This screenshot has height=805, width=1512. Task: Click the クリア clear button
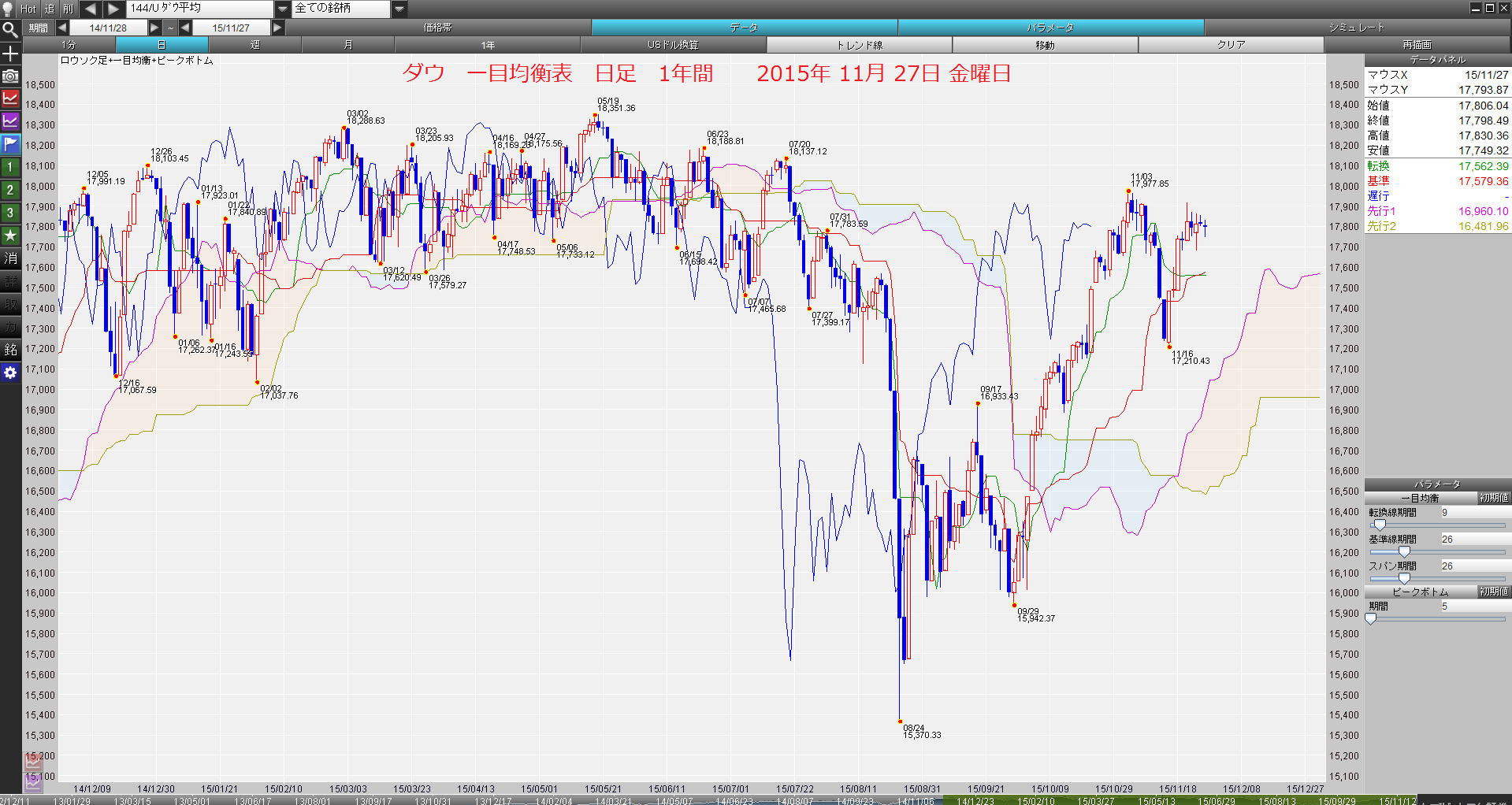point(1231,45)
